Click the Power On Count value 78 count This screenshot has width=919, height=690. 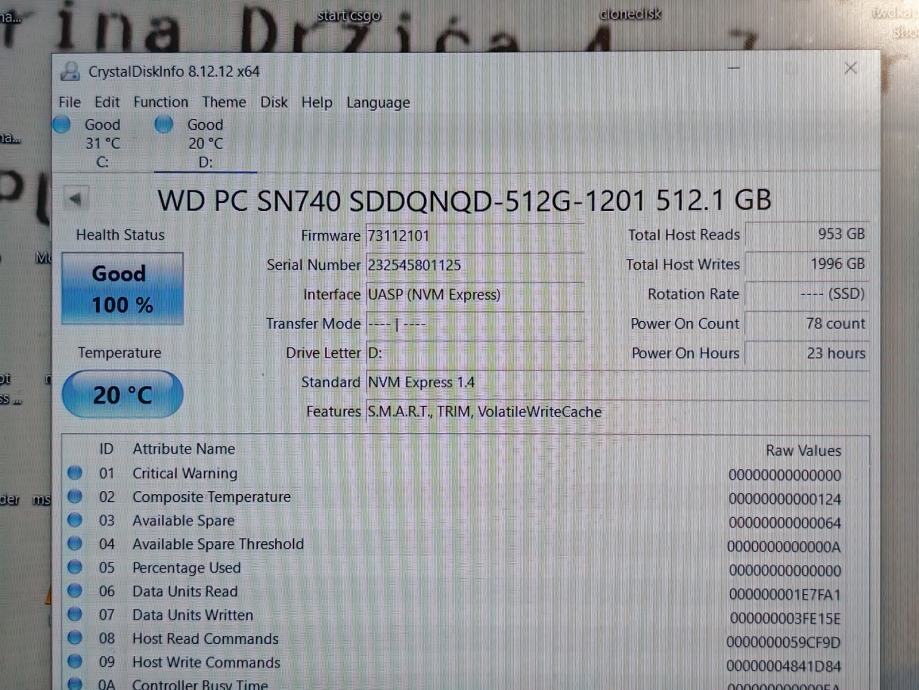point(806,324)
